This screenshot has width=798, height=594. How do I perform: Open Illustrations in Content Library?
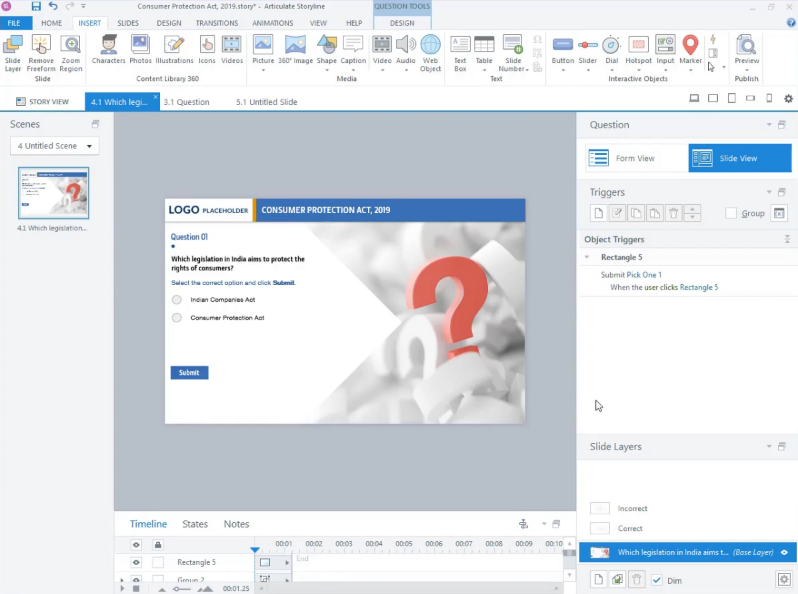click(x=174, y=49)
